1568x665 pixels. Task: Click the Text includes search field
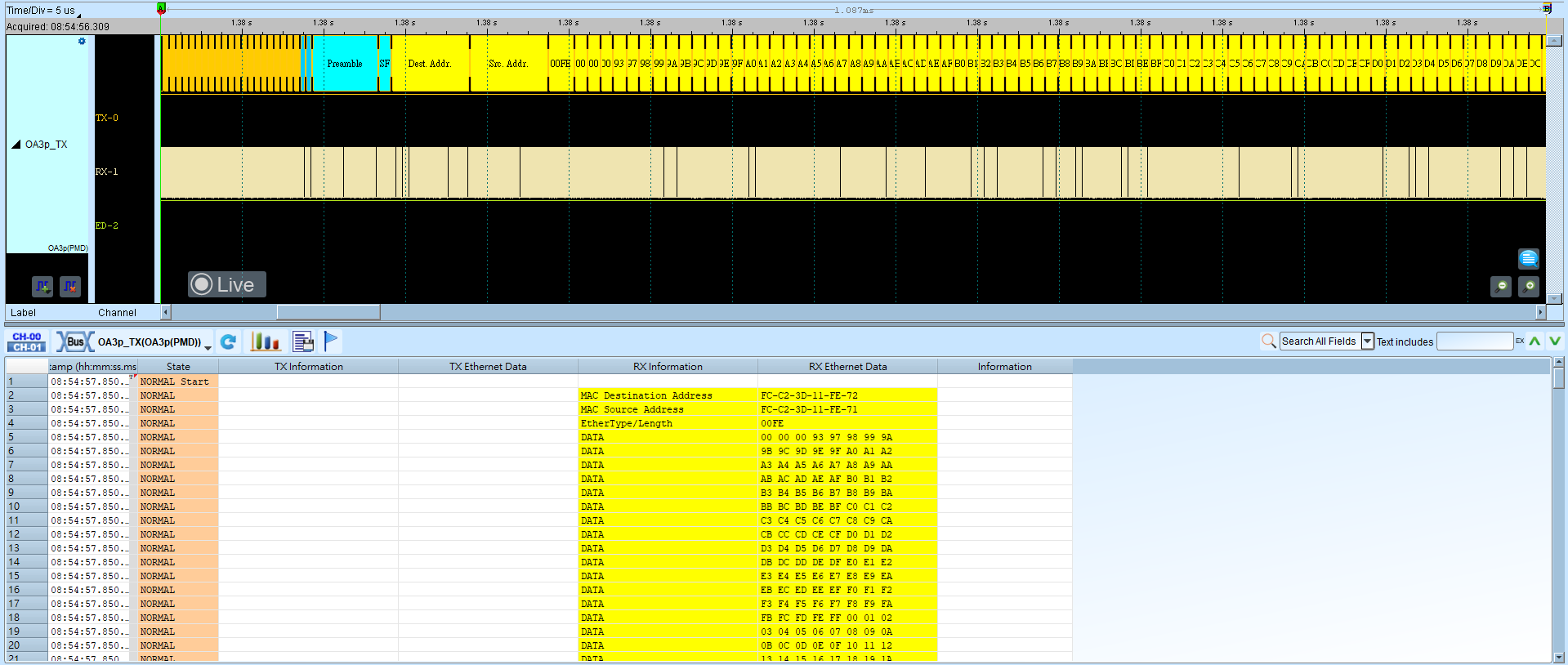tap(1475, 341)
